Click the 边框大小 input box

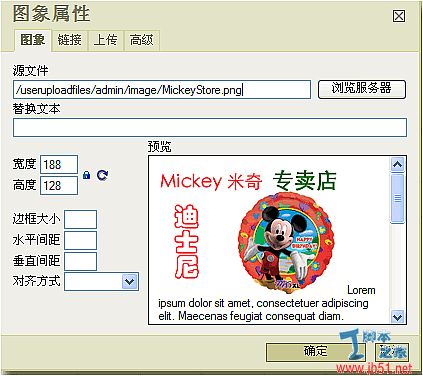(81, 219)
